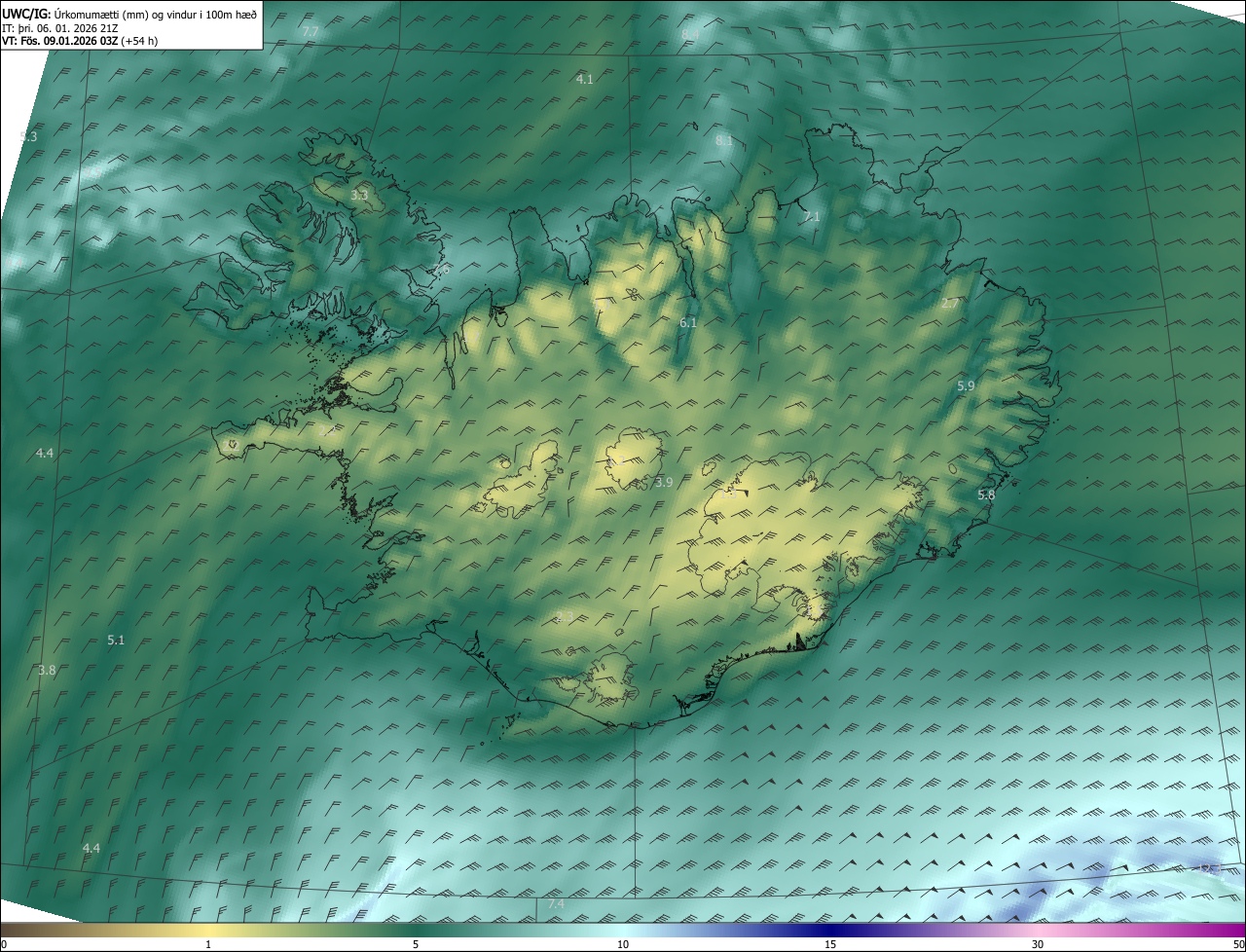Screen dimensions: 1246x952
Task: Click the 5.1 value label on the map
Action: [116, 640]
